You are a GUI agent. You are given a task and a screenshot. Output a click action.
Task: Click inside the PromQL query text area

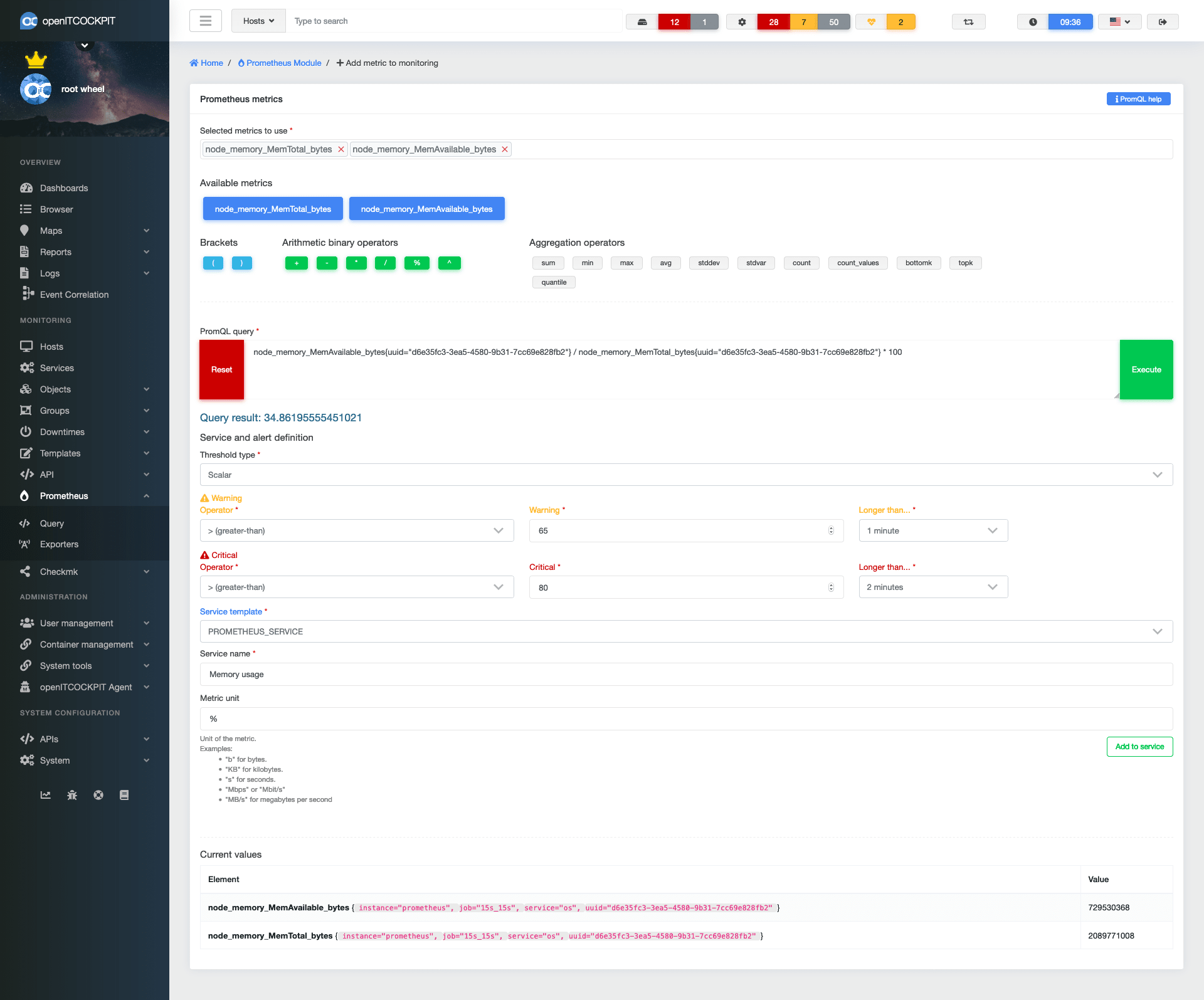point(682,370)
